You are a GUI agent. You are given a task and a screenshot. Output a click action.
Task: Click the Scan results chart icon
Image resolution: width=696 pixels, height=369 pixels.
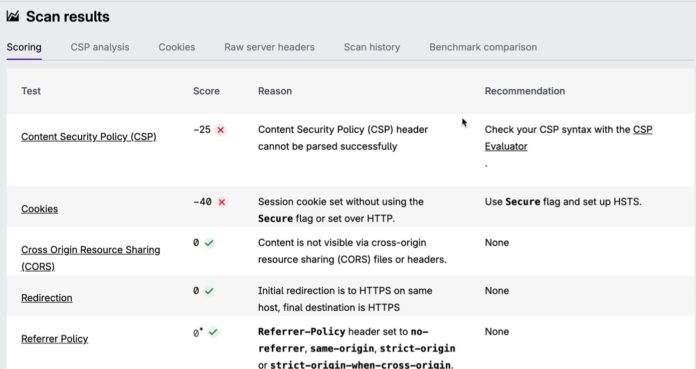tap(12, 16)
